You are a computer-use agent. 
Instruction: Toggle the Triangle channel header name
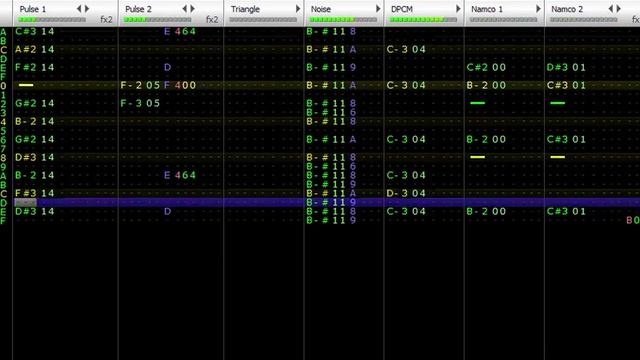[245, 9]
